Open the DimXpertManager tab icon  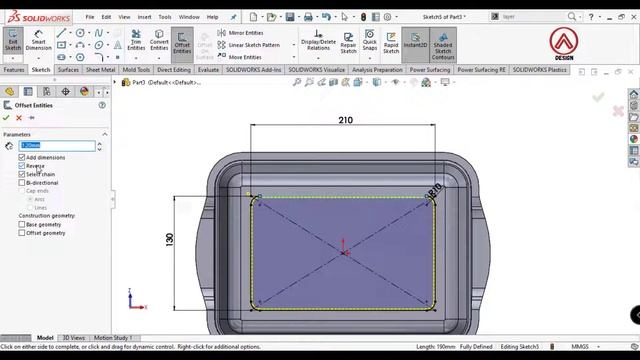[65, 91]
